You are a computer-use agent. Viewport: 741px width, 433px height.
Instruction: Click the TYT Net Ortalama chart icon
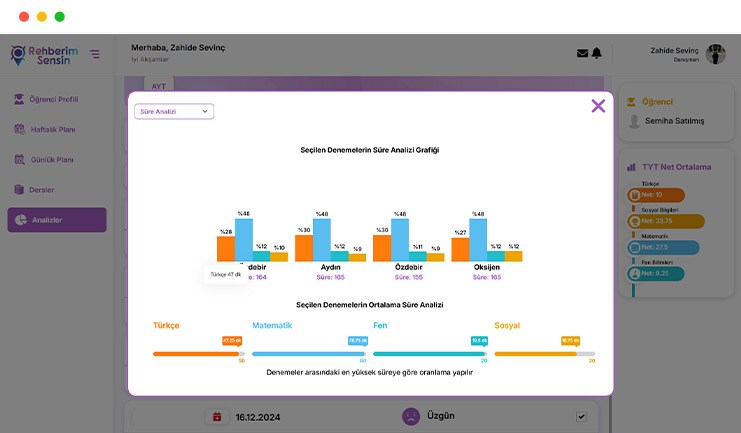(632, 167)
